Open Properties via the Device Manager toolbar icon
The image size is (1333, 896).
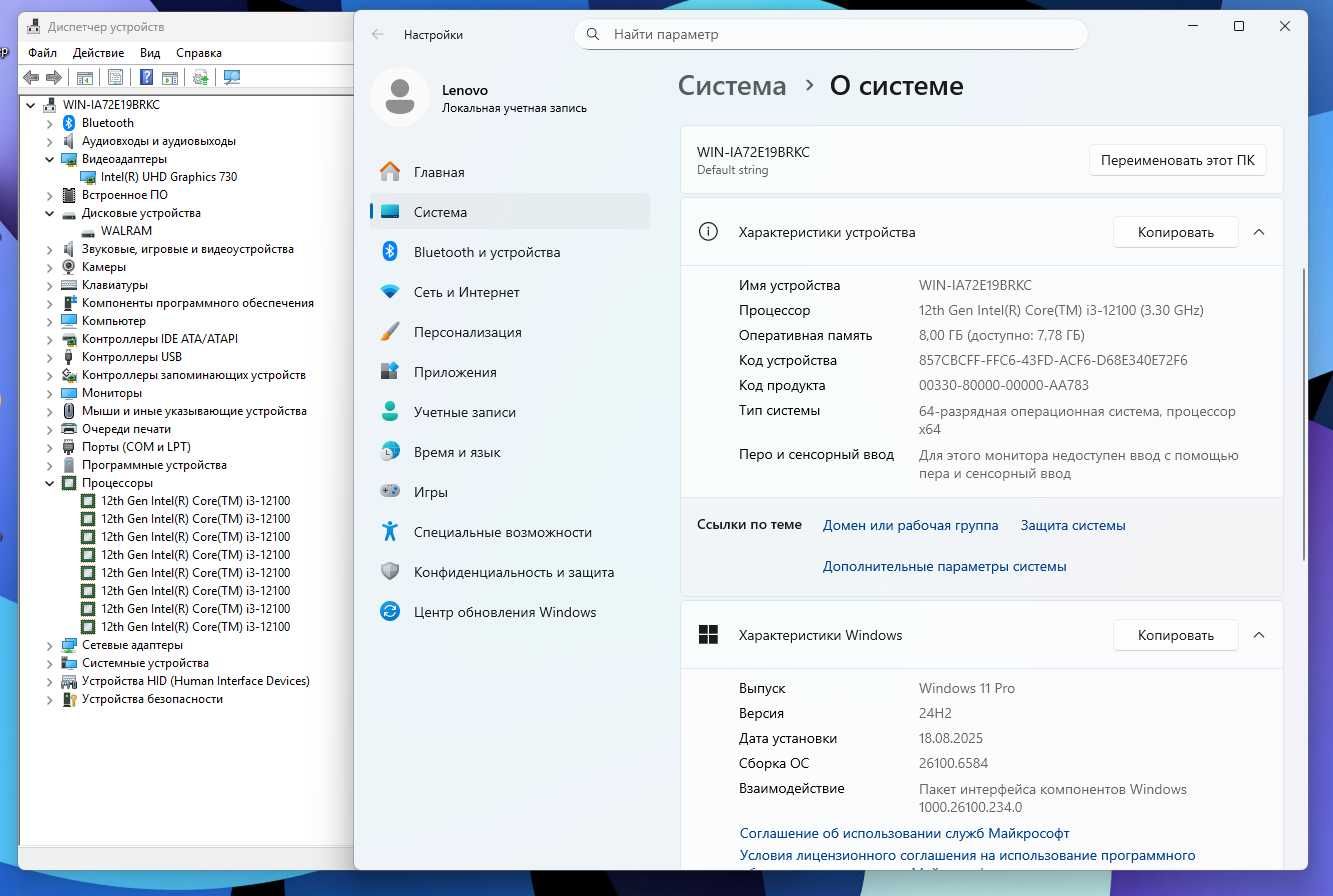(x=116, y=77)
